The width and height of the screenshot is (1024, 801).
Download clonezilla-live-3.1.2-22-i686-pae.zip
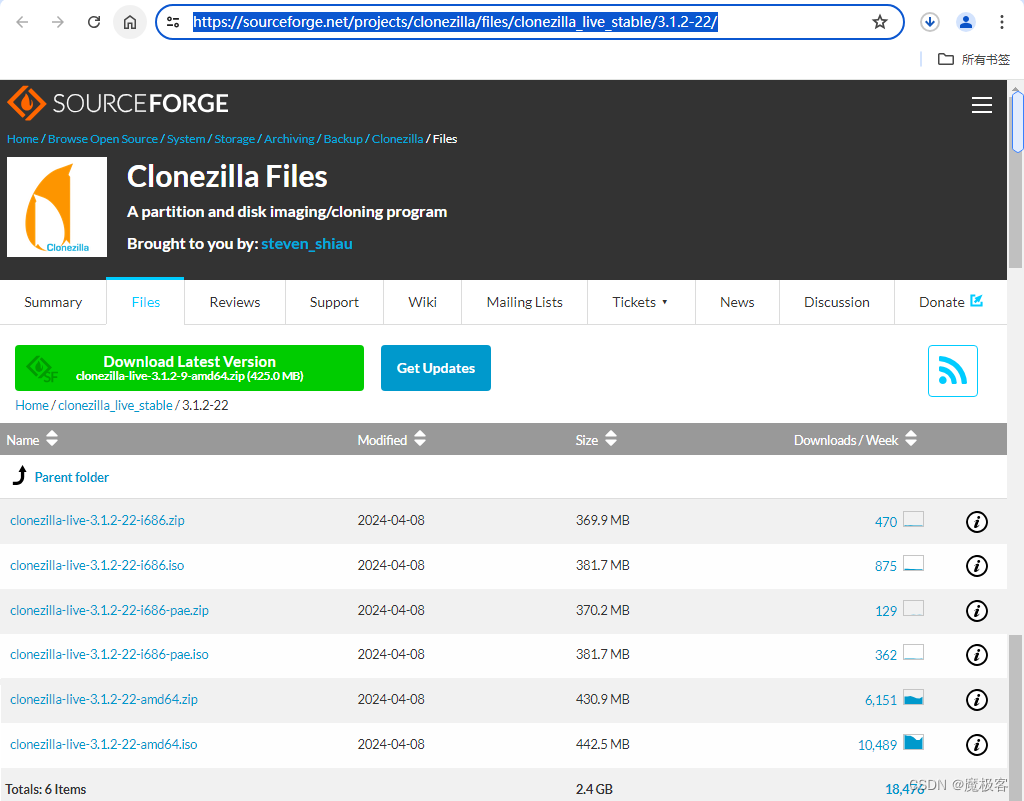[110, 610]
